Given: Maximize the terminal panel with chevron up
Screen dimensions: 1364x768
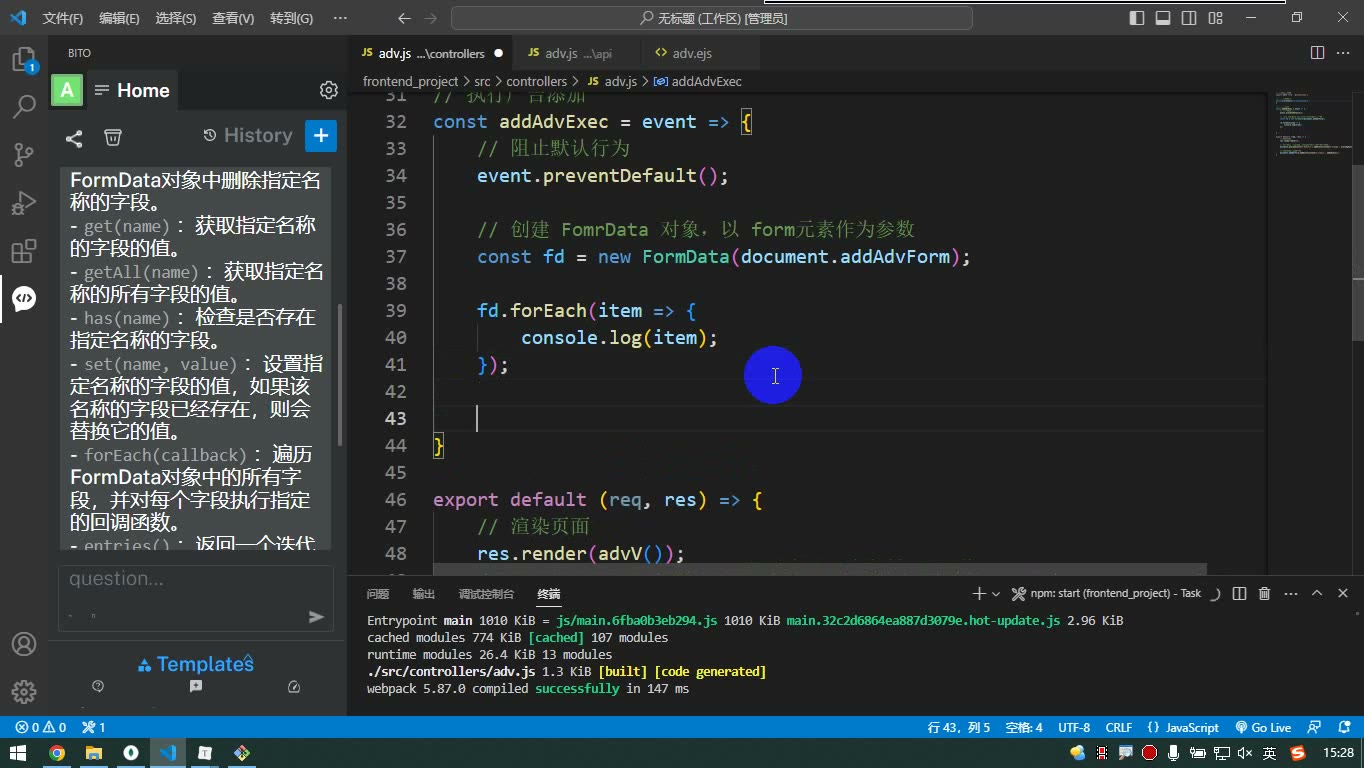Looking at the screenshot, I should coord(1317,593).
